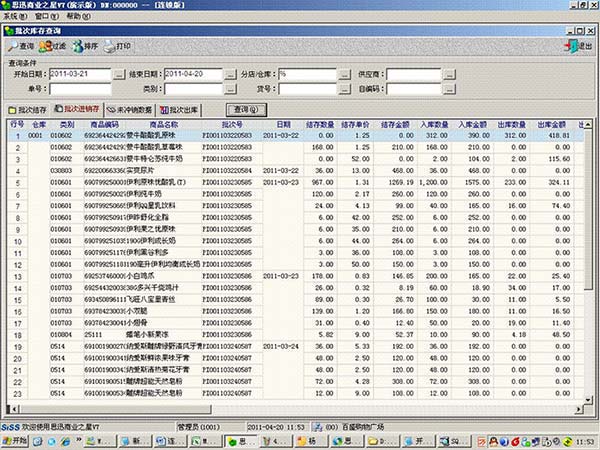Click the horizontal scrollbar thumb
Screen dimensions: 600x450
tap(114, 409)
